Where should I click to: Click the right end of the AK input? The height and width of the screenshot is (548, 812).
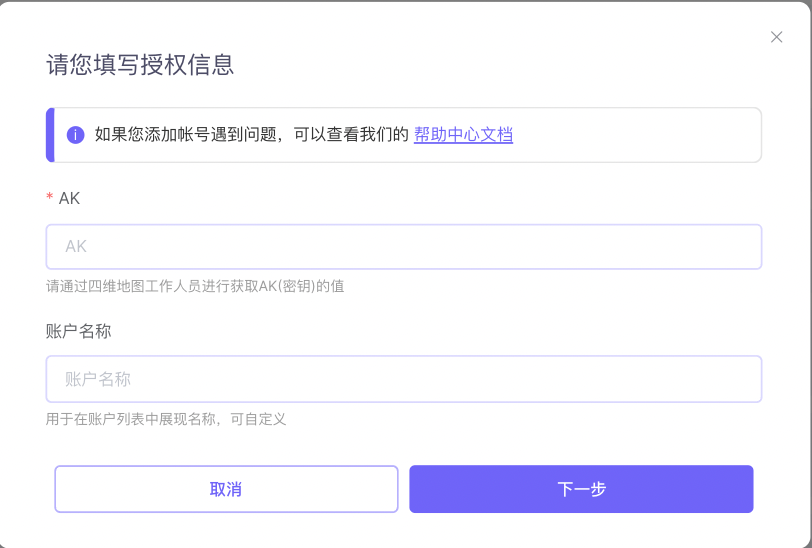tap(741, 247)
